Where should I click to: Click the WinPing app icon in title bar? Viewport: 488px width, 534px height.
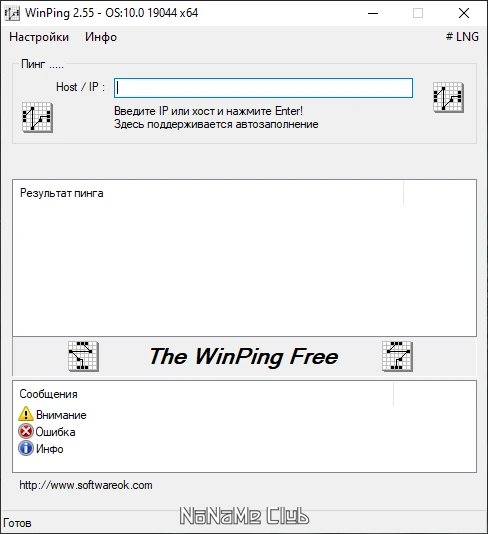[x=12, y=13]
